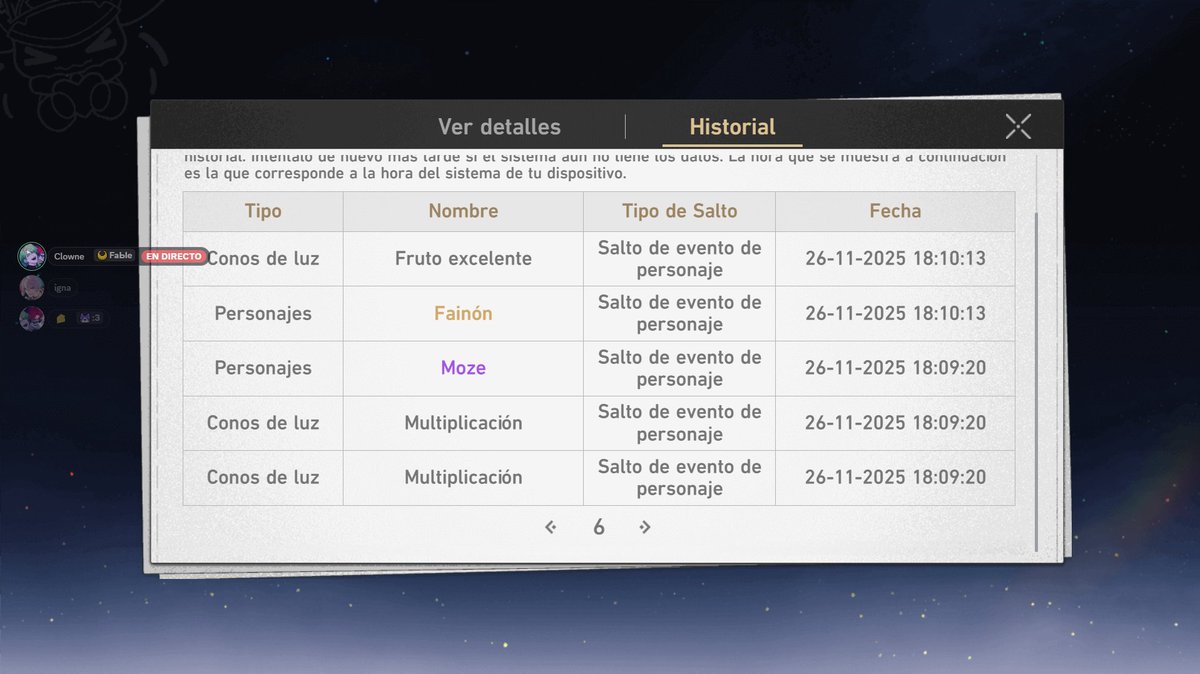Image resolution: width=1200 pixels, height=674 pixels.
Task: Close the history dialog with X
Action: (x=1018, y=126)
